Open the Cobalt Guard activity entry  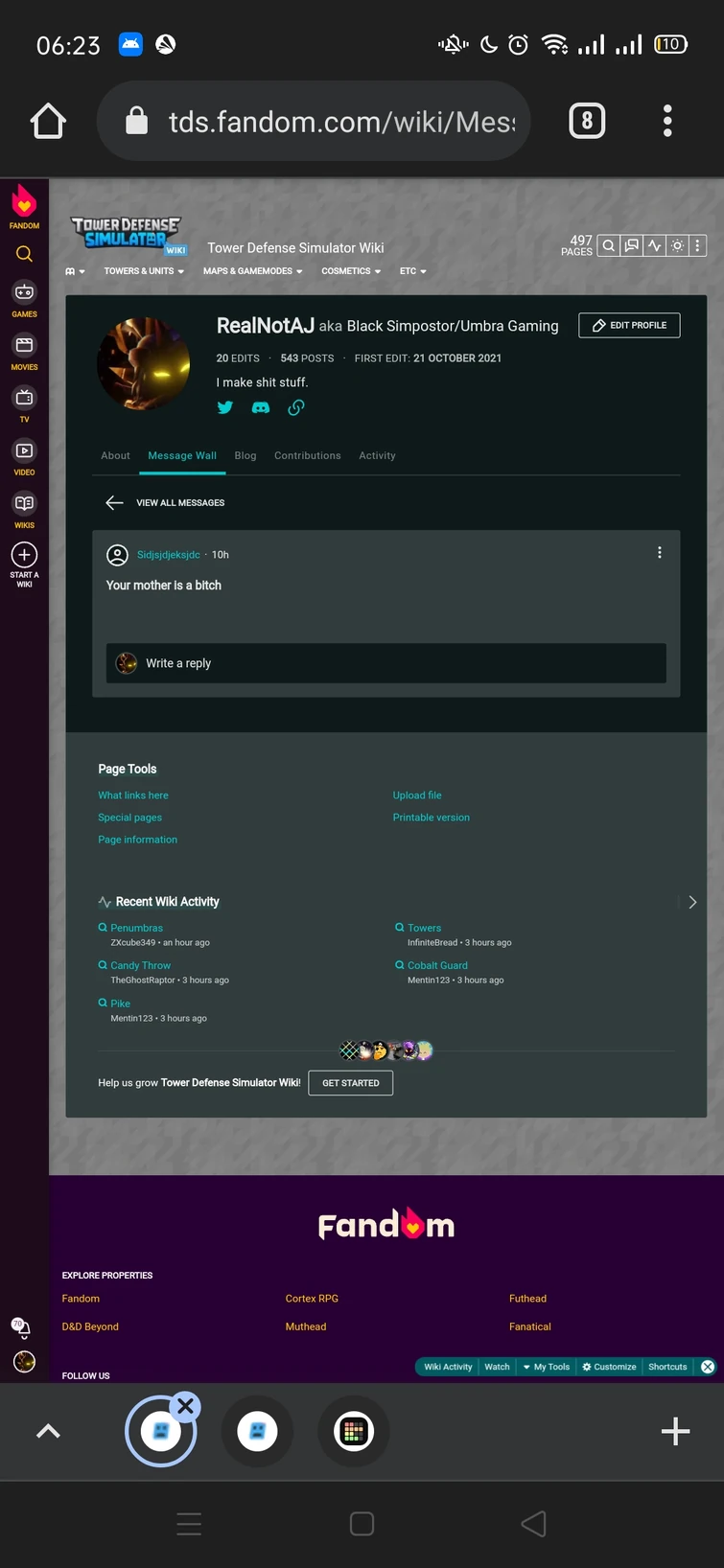click(x=437, y=965)
